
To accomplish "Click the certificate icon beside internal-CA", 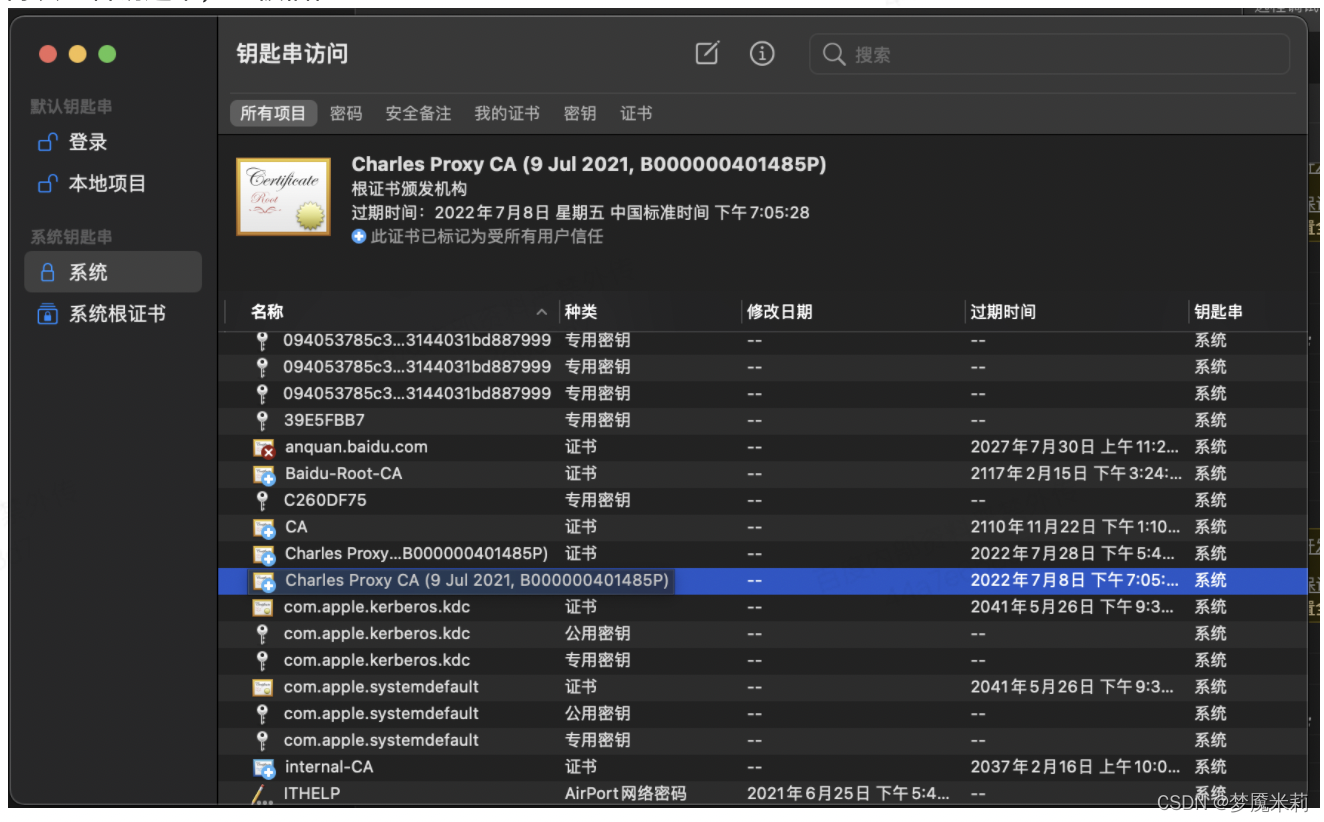I will point(264,767).
